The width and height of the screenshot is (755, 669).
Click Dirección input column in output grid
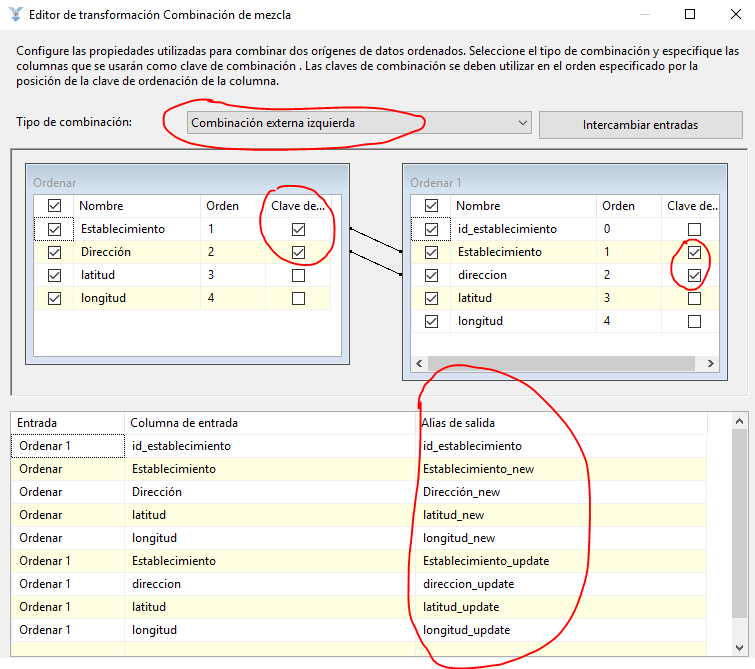[x=270, y=492]
